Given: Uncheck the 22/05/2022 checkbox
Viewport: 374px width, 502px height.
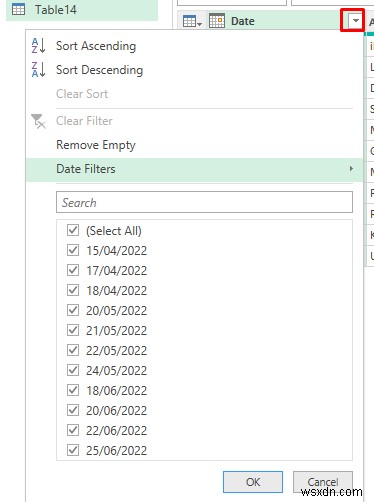Looking at the screenshot, I should pos(73,350).
